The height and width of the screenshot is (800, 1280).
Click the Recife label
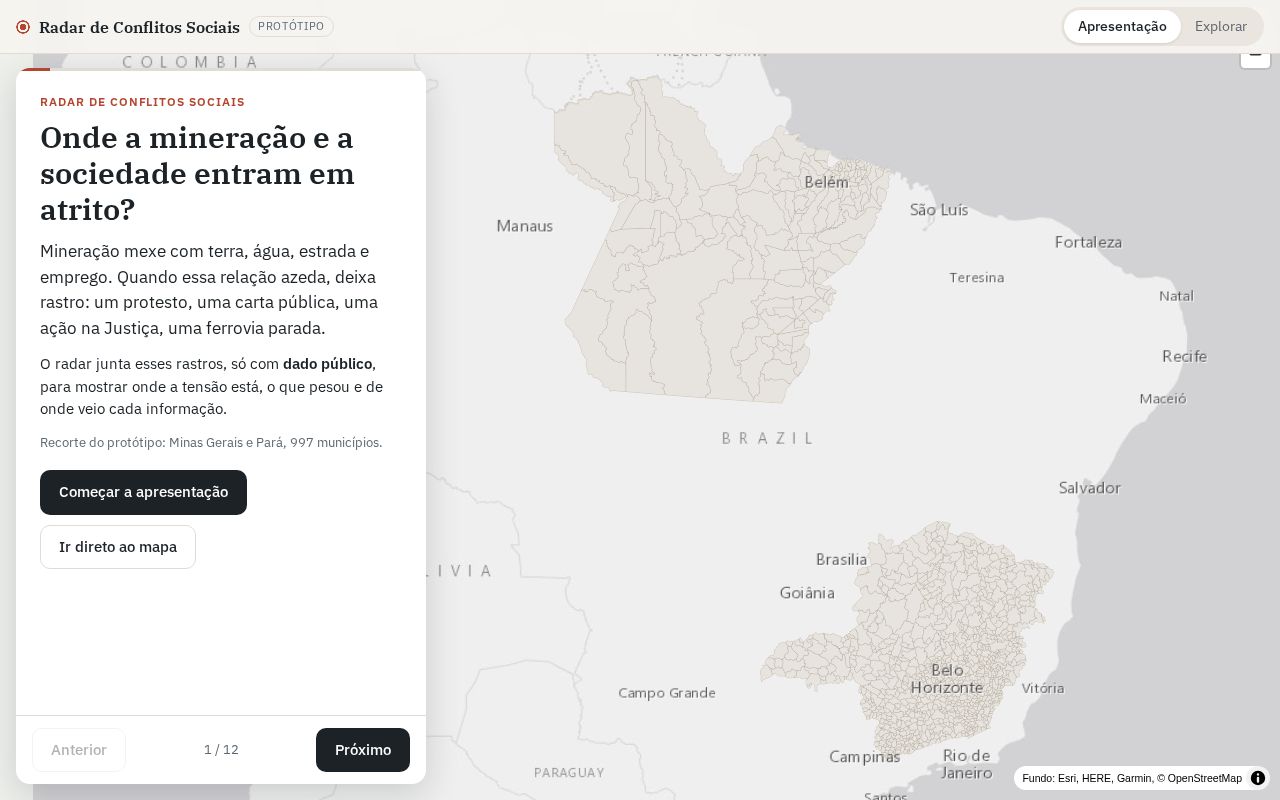(1184, 356)
